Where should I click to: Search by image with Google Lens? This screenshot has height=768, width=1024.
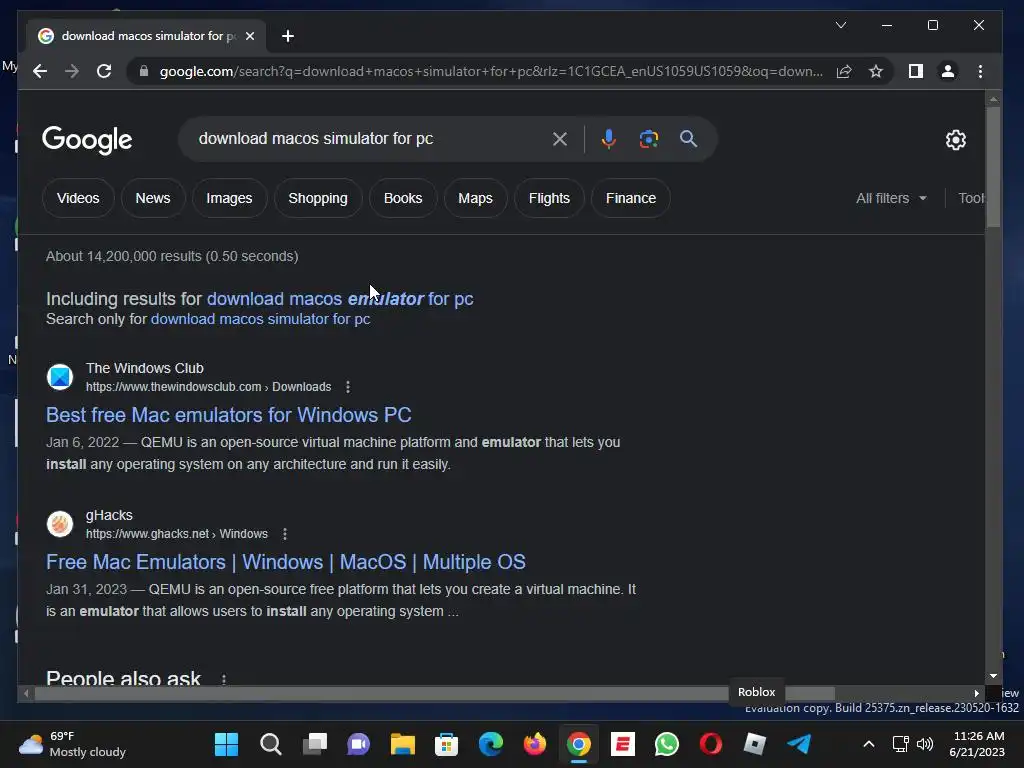(648, 138)
